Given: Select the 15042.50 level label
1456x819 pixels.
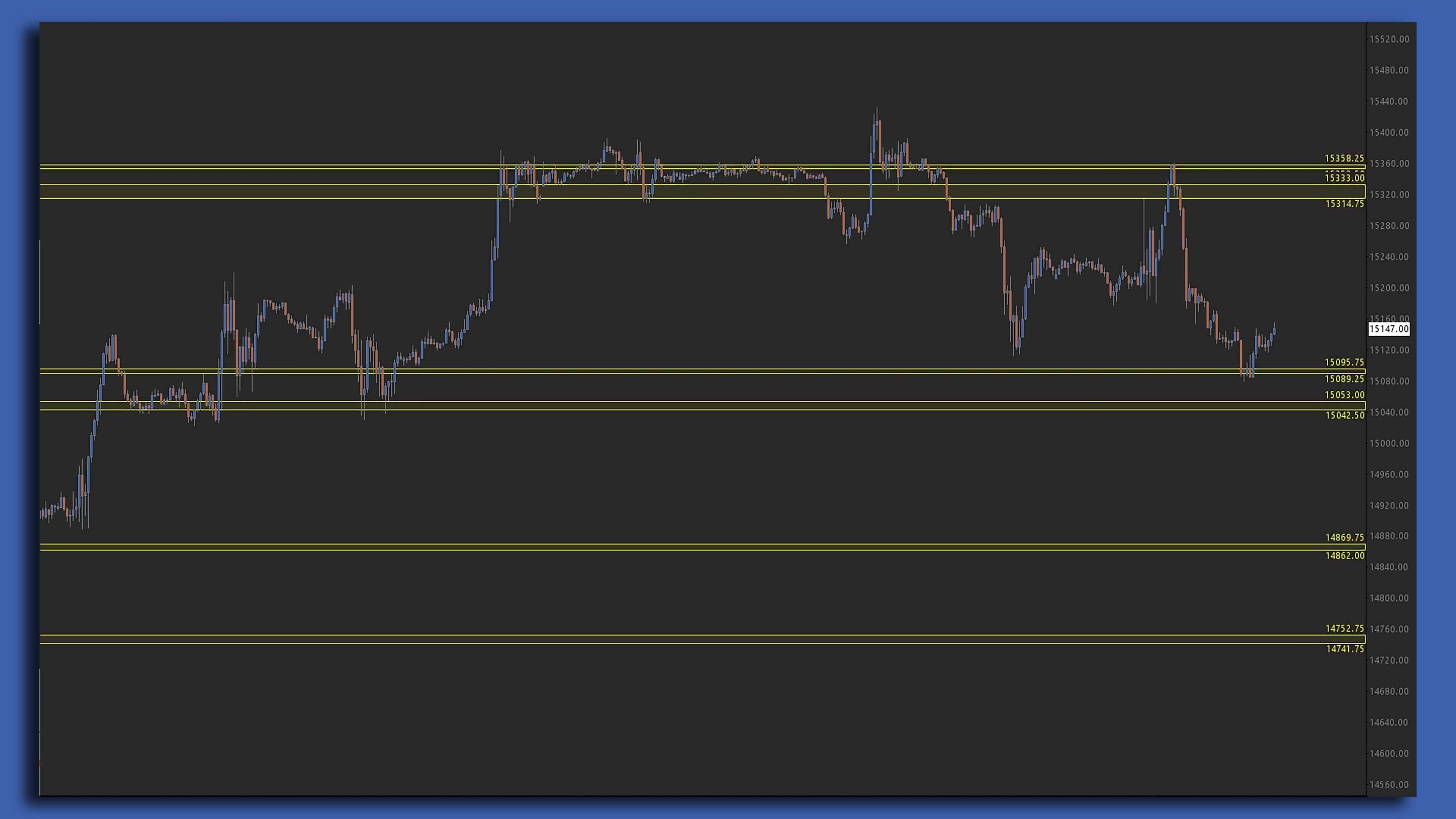Looking at the screenshot, I should pyautogui.click(x=1344, y=416).
